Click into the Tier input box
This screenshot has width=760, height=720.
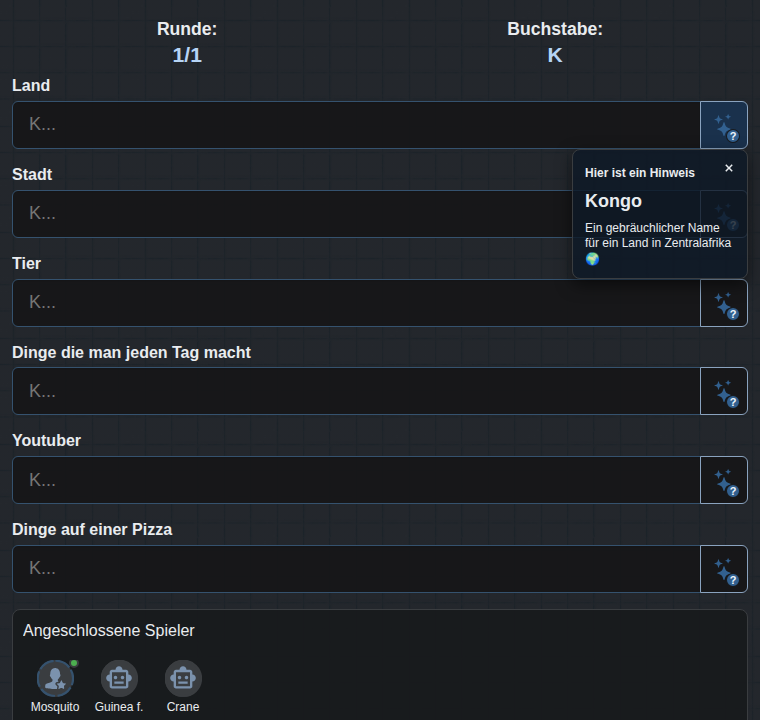356,303
